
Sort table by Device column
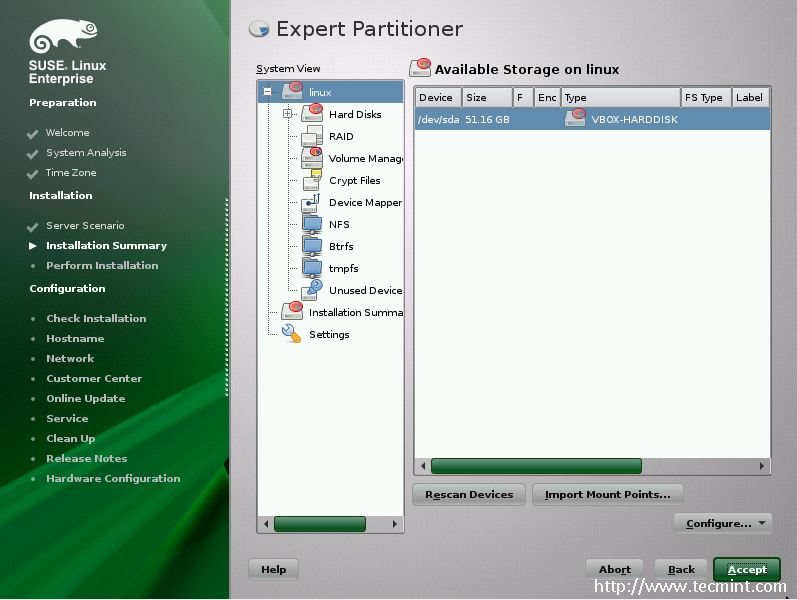[x=438, y=97]
